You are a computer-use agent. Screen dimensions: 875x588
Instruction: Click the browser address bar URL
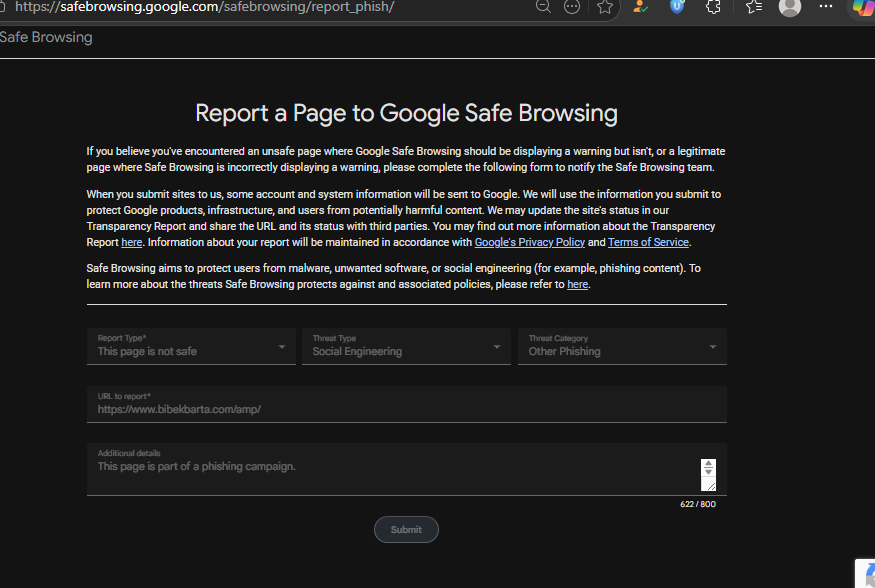click(204, 7)
